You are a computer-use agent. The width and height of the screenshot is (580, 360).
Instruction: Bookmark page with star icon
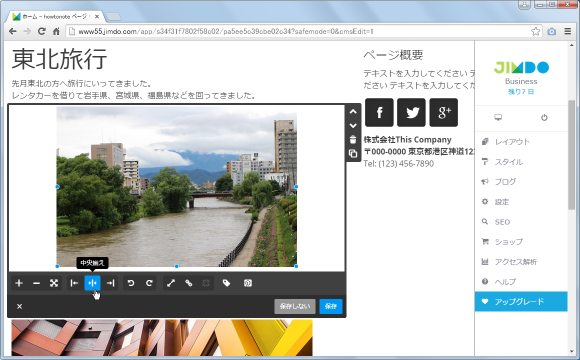click(535, 31)
